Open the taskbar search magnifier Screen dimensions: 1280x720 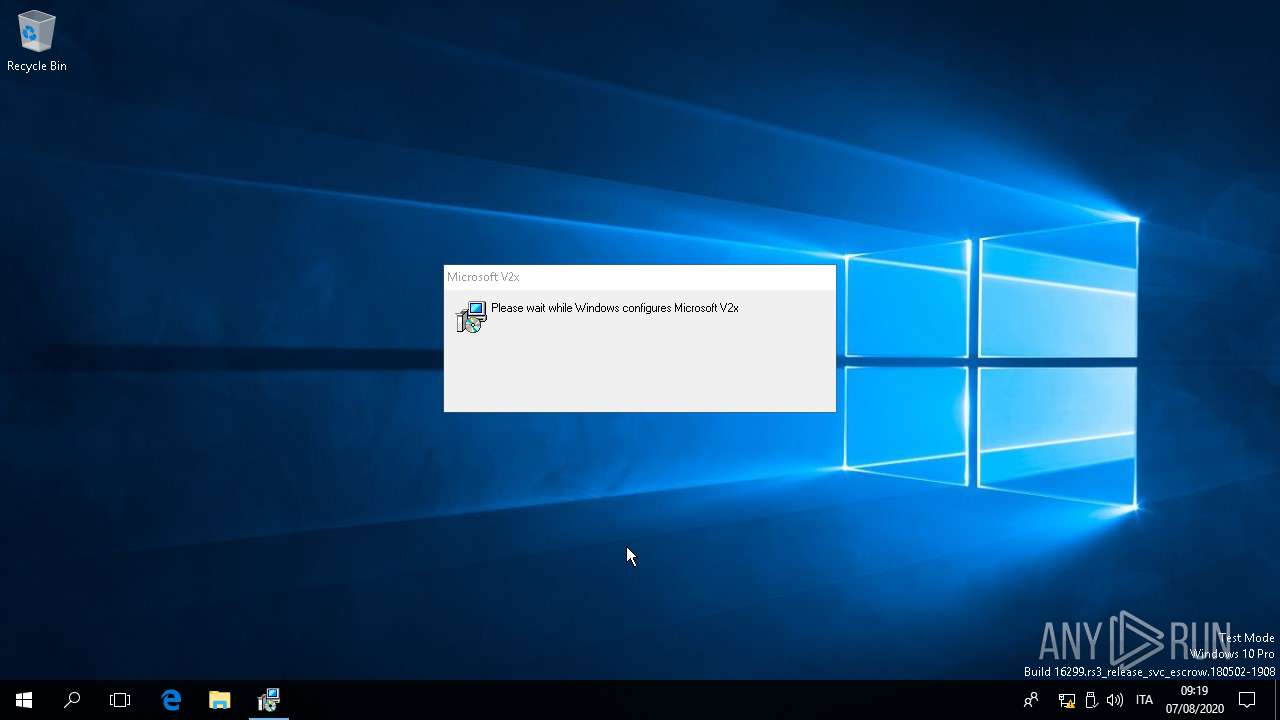click(72, 700)
